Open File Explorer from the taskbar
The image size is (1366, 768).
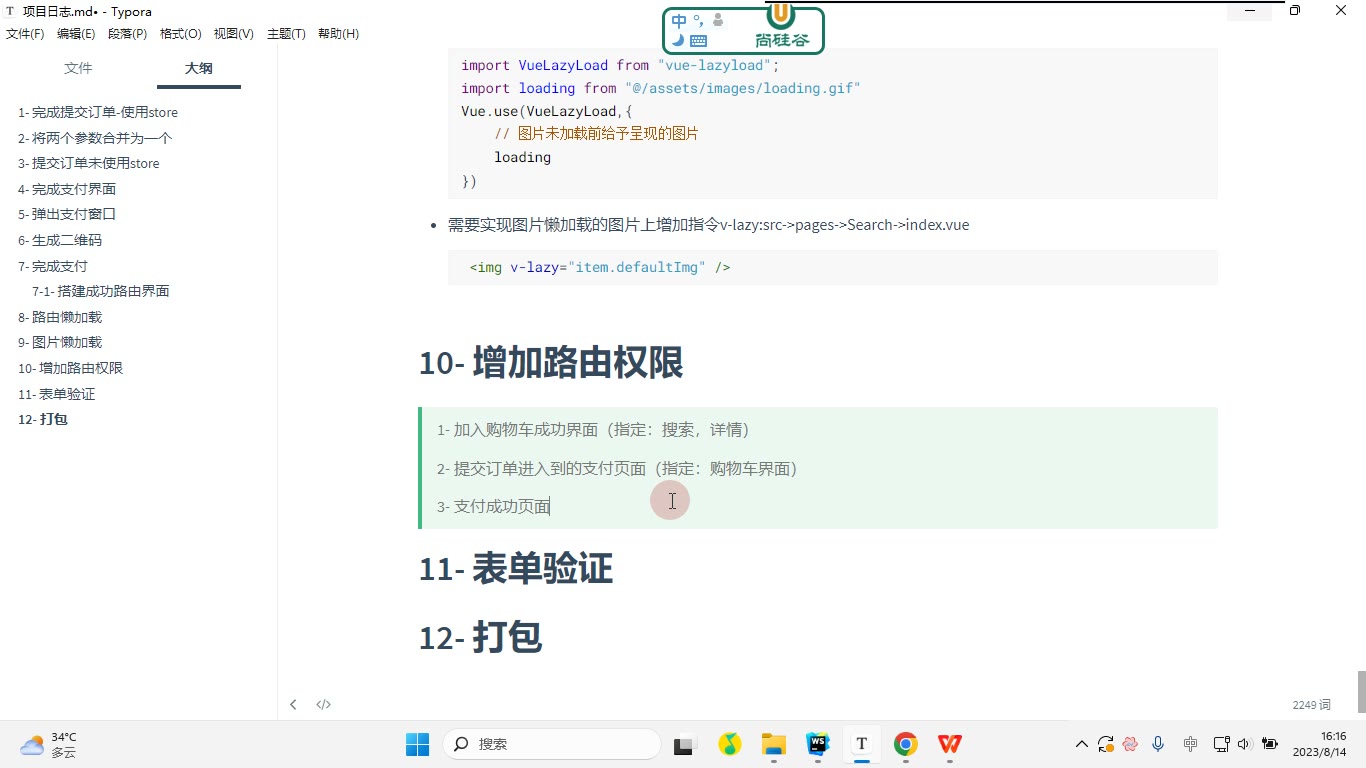pos(773,744)
